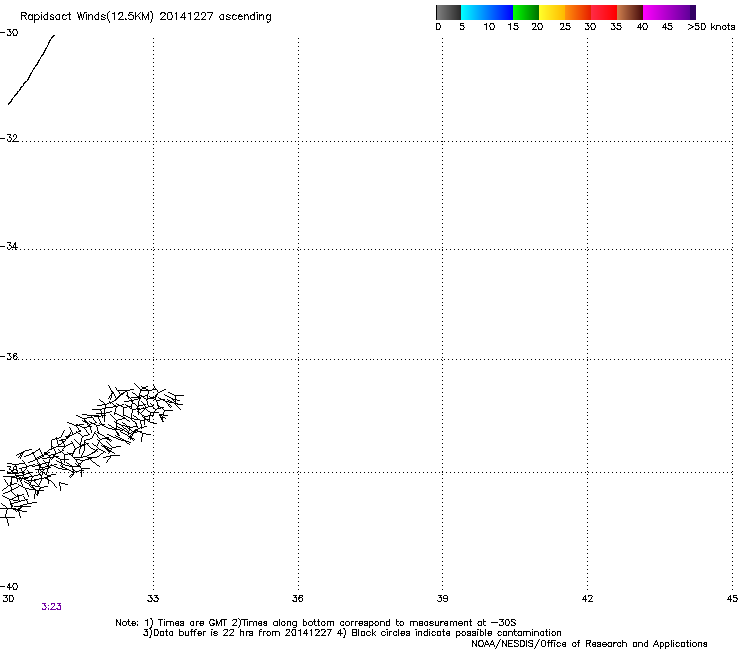Viewport: 740px width, 650px height.
Task: Click the -34 latitude axis label
Action: pos(9,246)
